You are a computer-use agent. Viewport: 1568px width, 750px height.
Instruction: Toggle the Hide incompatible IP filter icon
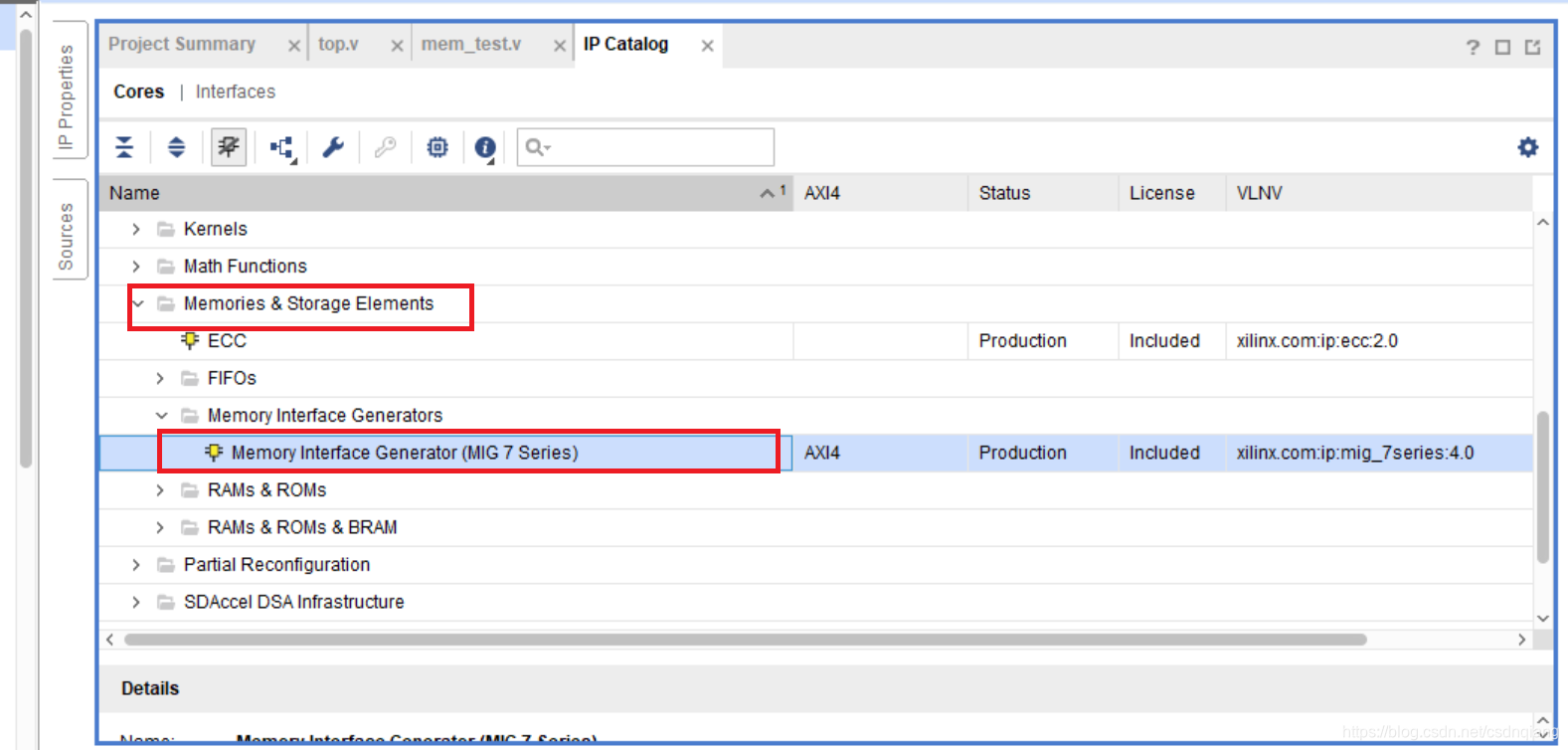click(229, 147)
